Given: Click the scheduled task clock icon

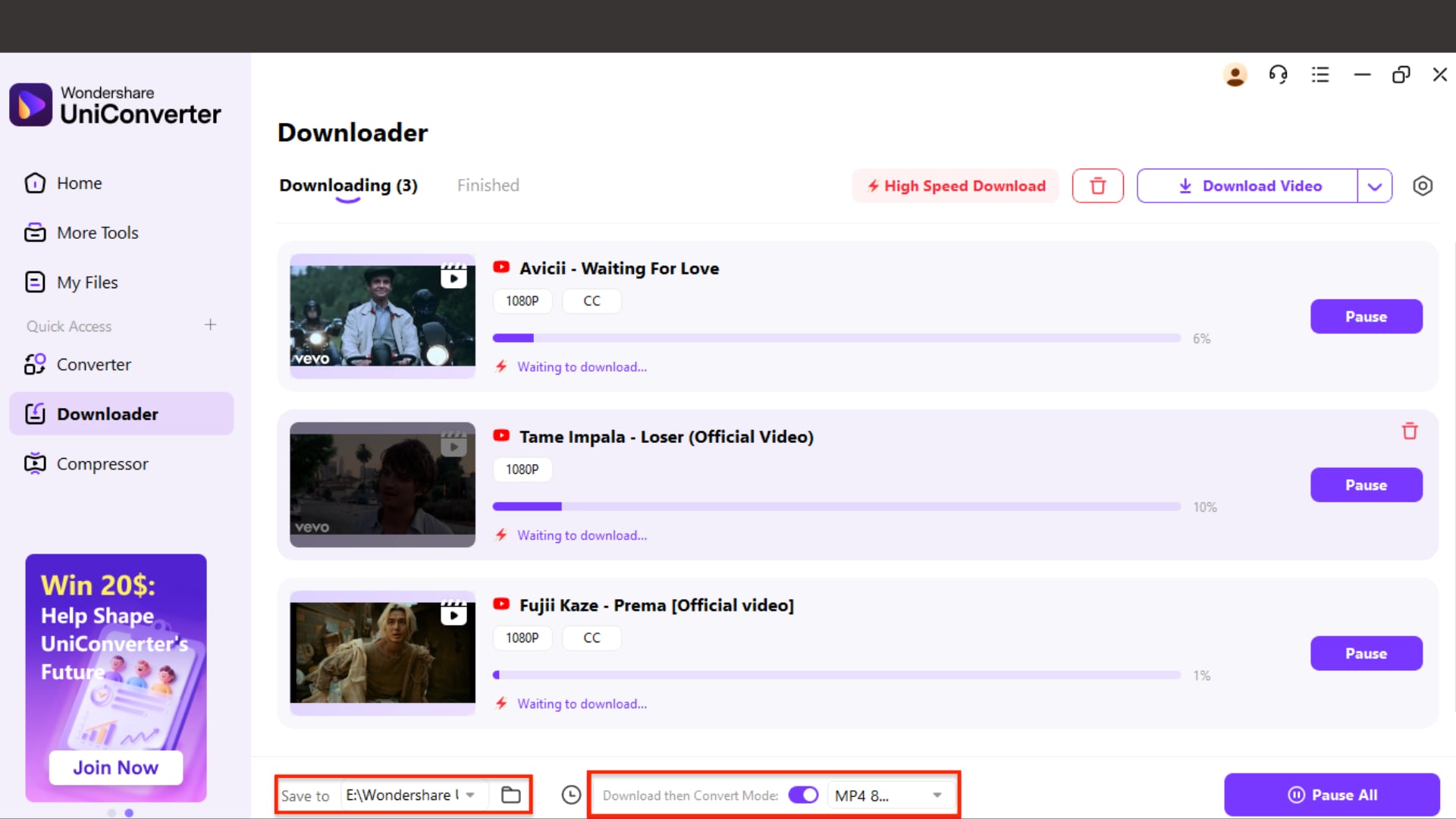Looking at the screenshot, I should 571,795.
